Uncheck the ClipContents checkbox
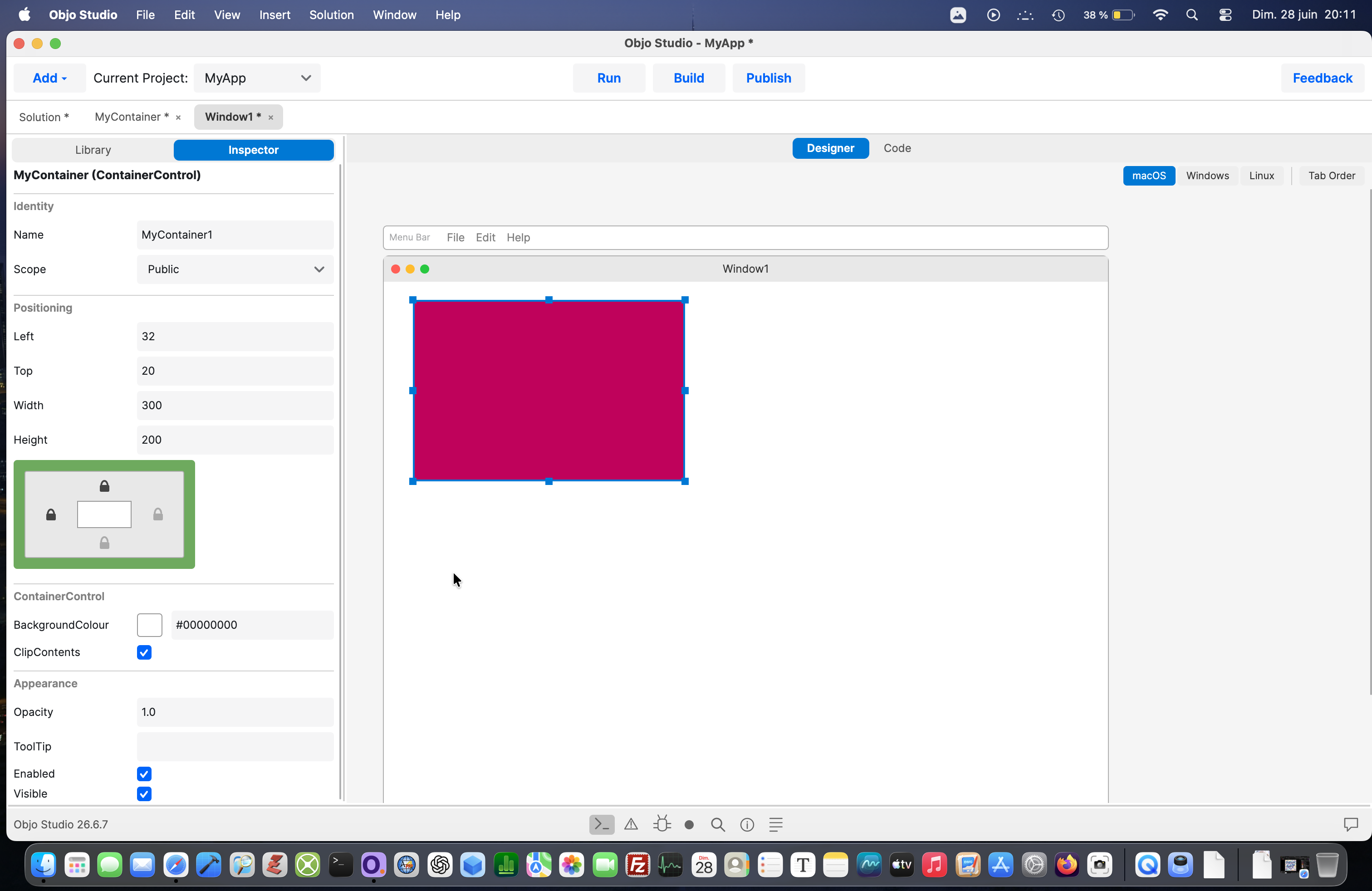Screen dimensions: 1372x891 click(x=144, y=652)
